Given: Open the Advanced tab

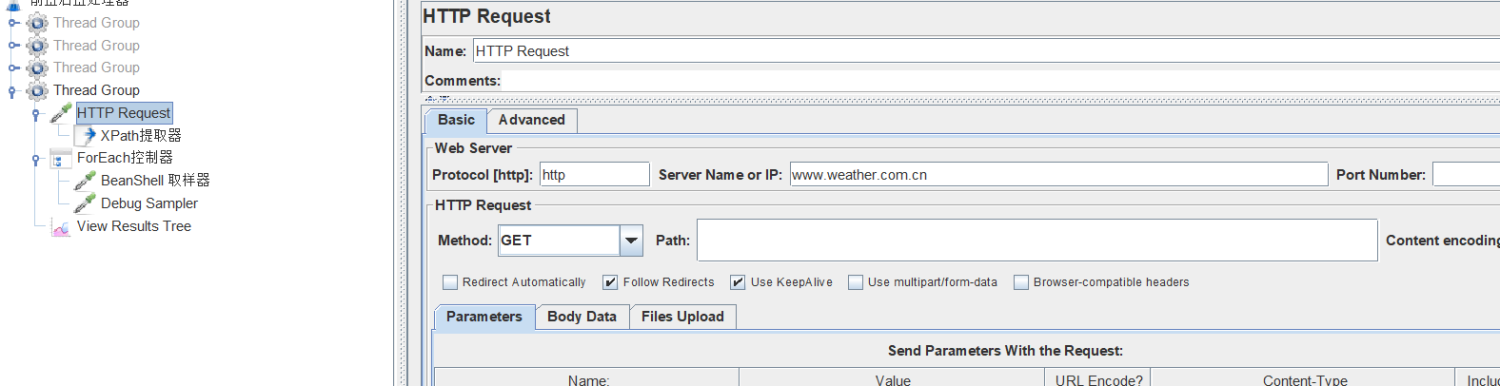Looking at the screenshot, I should [x=532, y=120].
